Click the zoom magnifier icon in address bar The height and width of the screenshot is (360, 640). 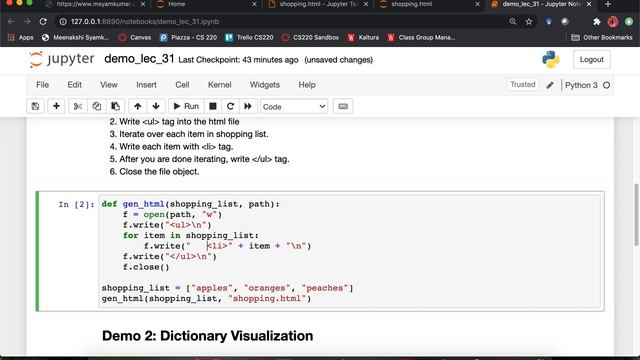513,22
